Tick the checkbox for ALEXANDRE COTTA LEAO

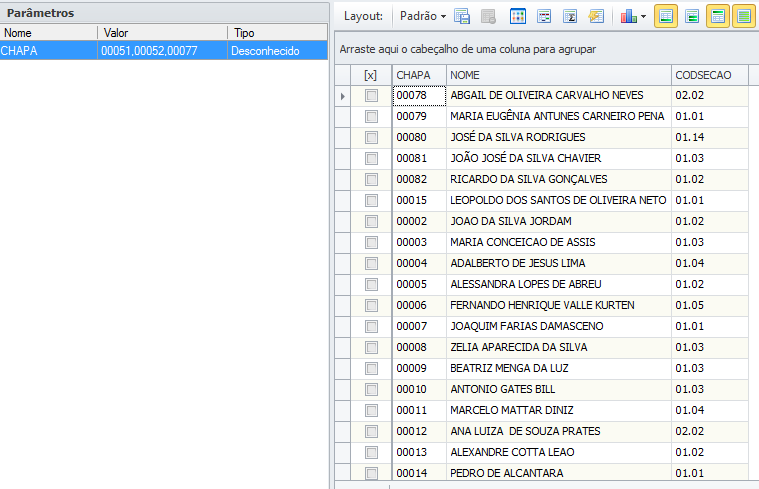click(371, 452)
